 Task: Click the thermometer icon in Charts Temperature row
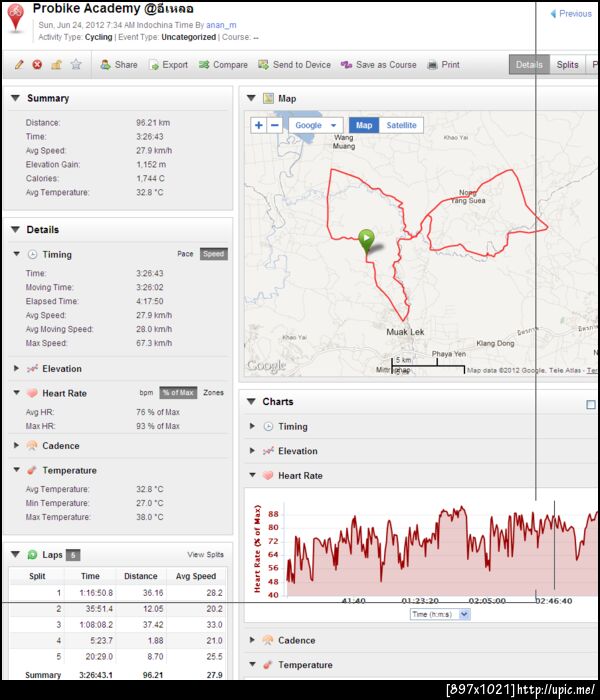[268, 665]
